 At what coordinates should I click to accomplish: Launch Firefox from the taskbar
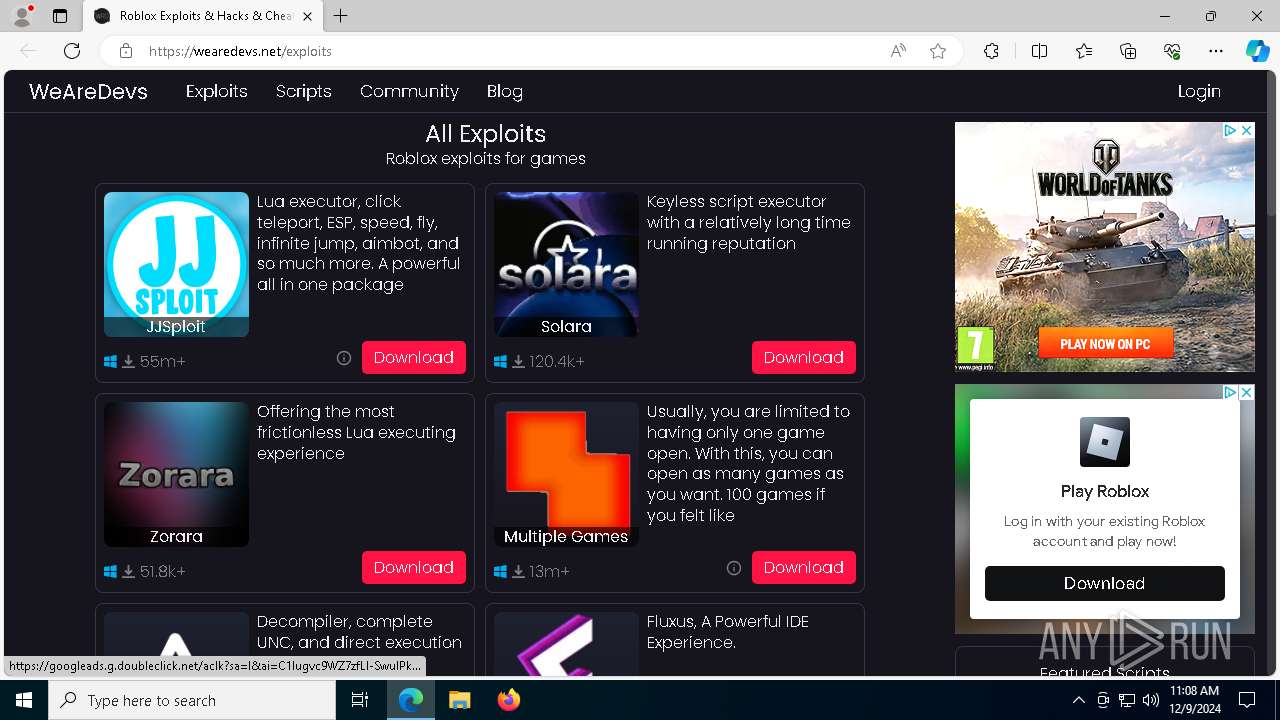pyautogui.click(x=508, y=700)
